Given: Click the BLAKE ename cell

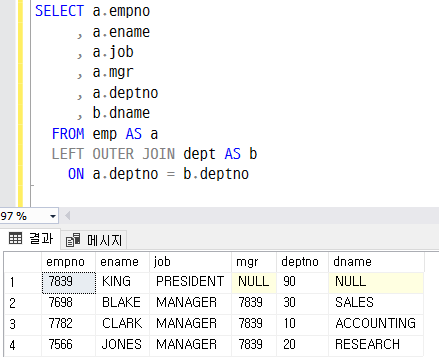Looking at the screenshot, I should tap(122, 304).
